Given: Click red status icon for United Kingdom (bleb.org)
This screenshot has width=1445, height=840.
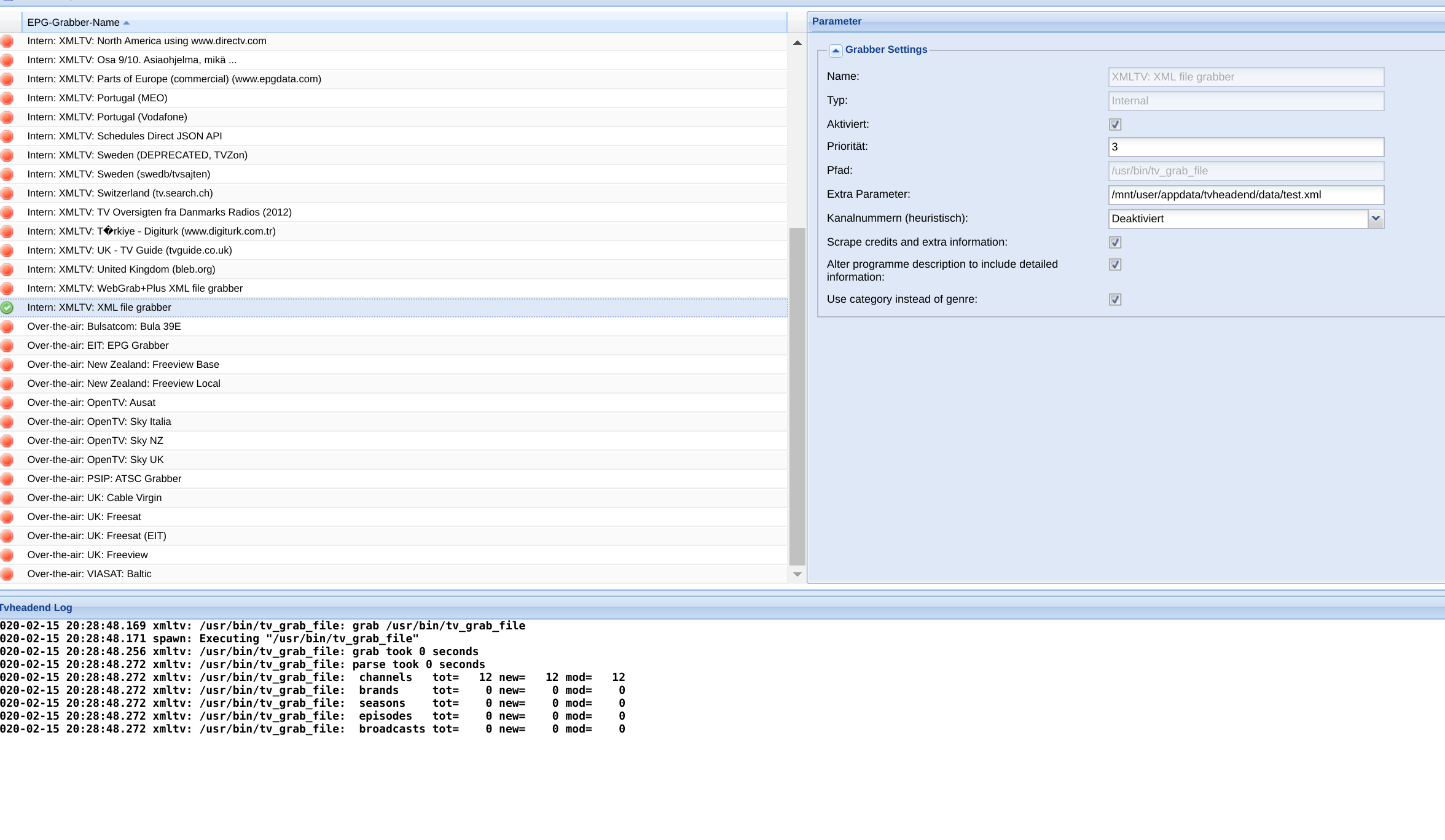Looking at the screenshot, I should [x=7, y=270].
